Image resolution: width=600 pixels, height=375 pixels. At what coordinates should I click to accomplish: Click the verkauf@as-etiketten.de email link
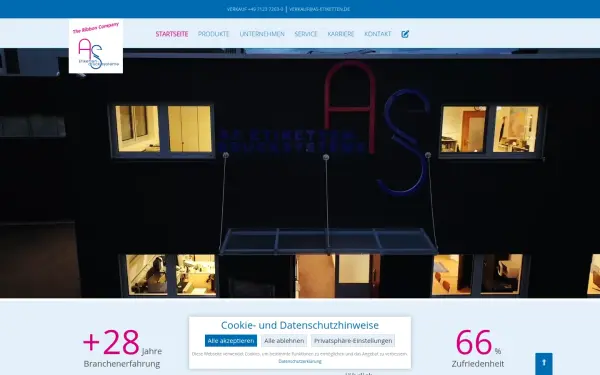[x=320, y=9]
